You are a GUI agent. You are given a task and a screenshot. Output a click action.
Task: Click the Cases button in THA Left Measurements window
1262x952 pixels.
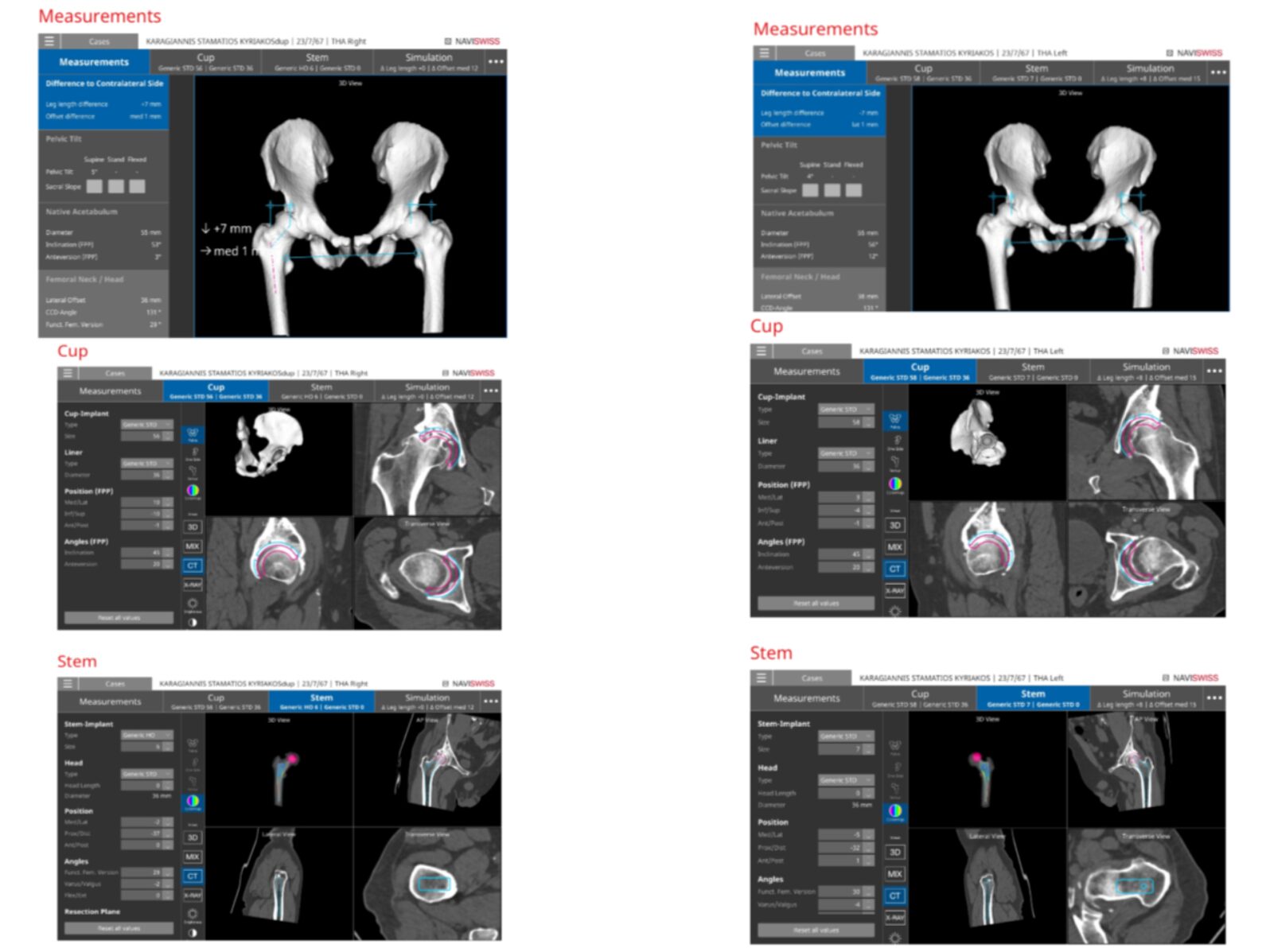(815, 53)
